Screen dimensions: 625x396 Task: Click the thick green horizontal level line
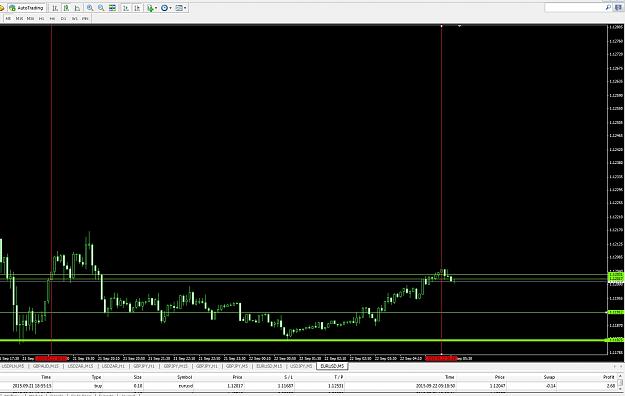coord(303,340)
